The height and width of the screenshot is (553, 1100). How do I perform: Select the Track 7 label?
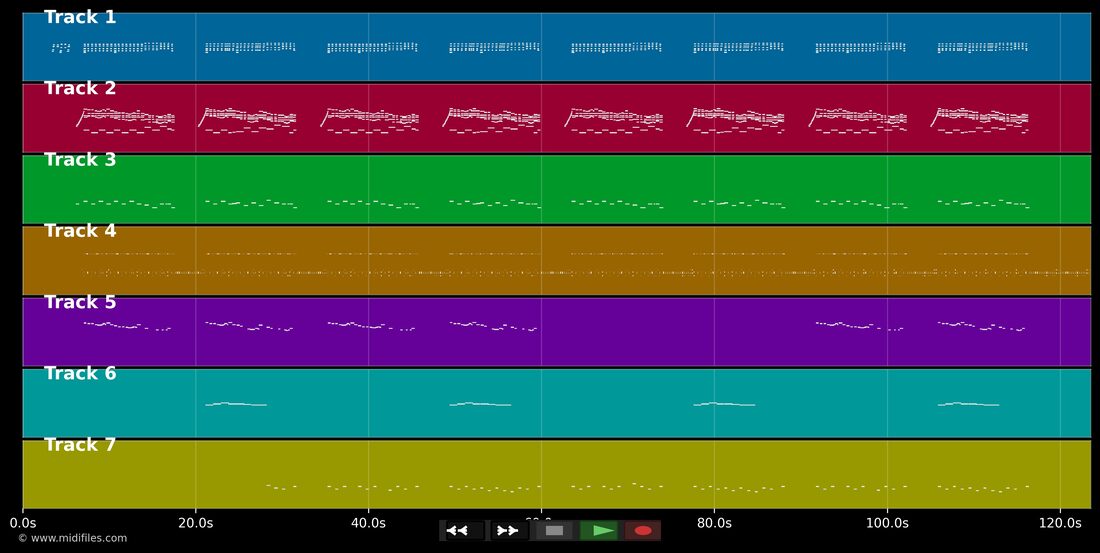[80, 445]
